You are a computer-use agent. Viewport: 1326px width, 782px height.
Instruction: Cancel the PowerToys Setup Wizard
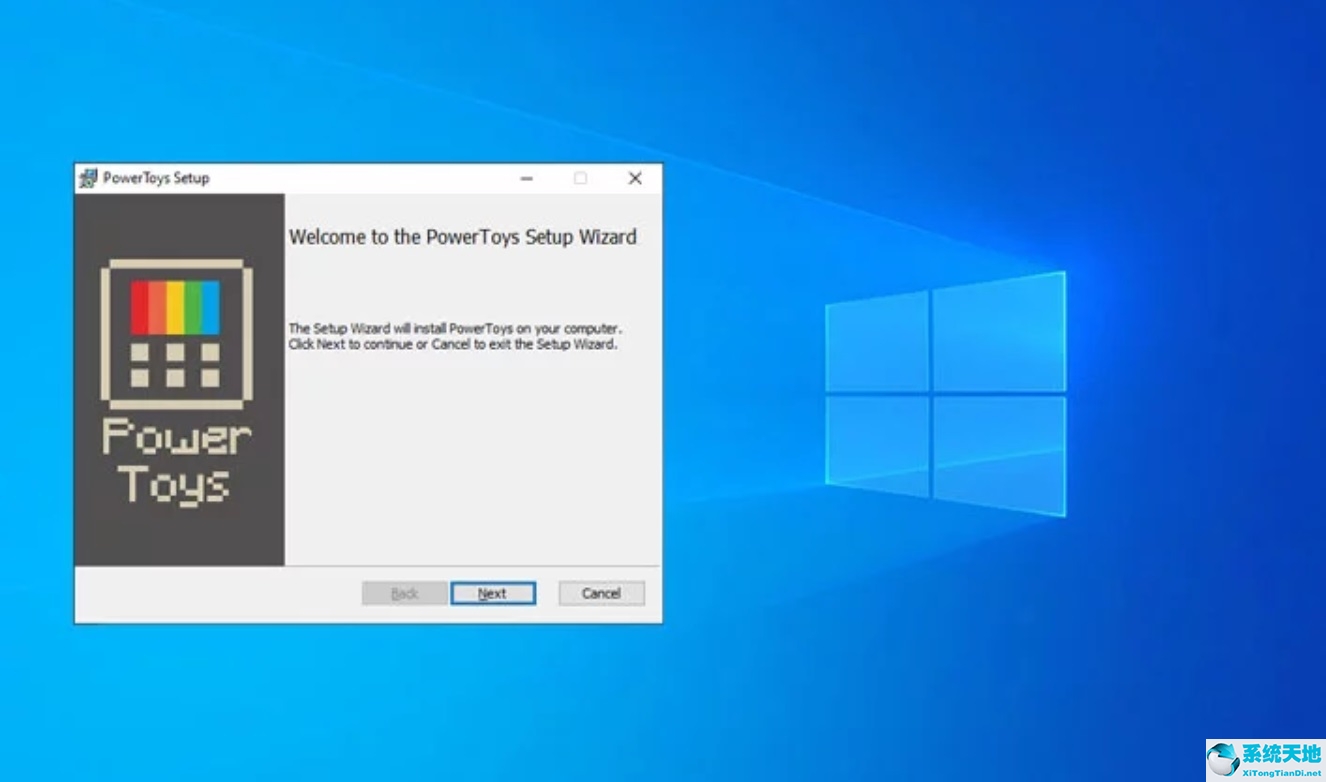tap(601, 593)
